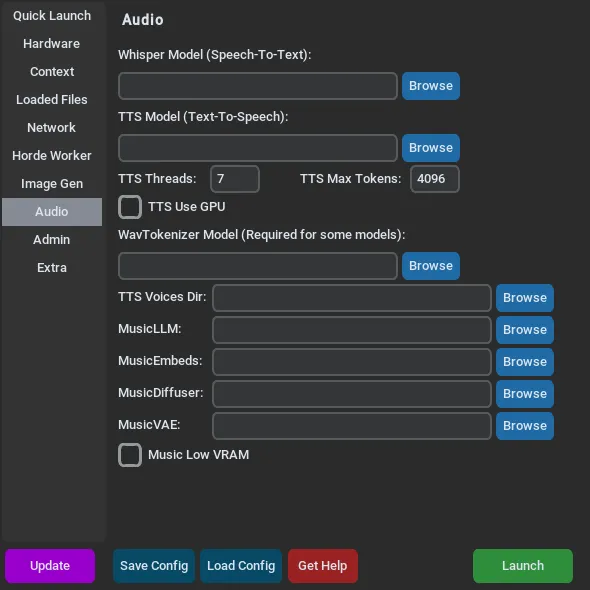Enable the TTS Use GPU checkbox

pos(130,207)
